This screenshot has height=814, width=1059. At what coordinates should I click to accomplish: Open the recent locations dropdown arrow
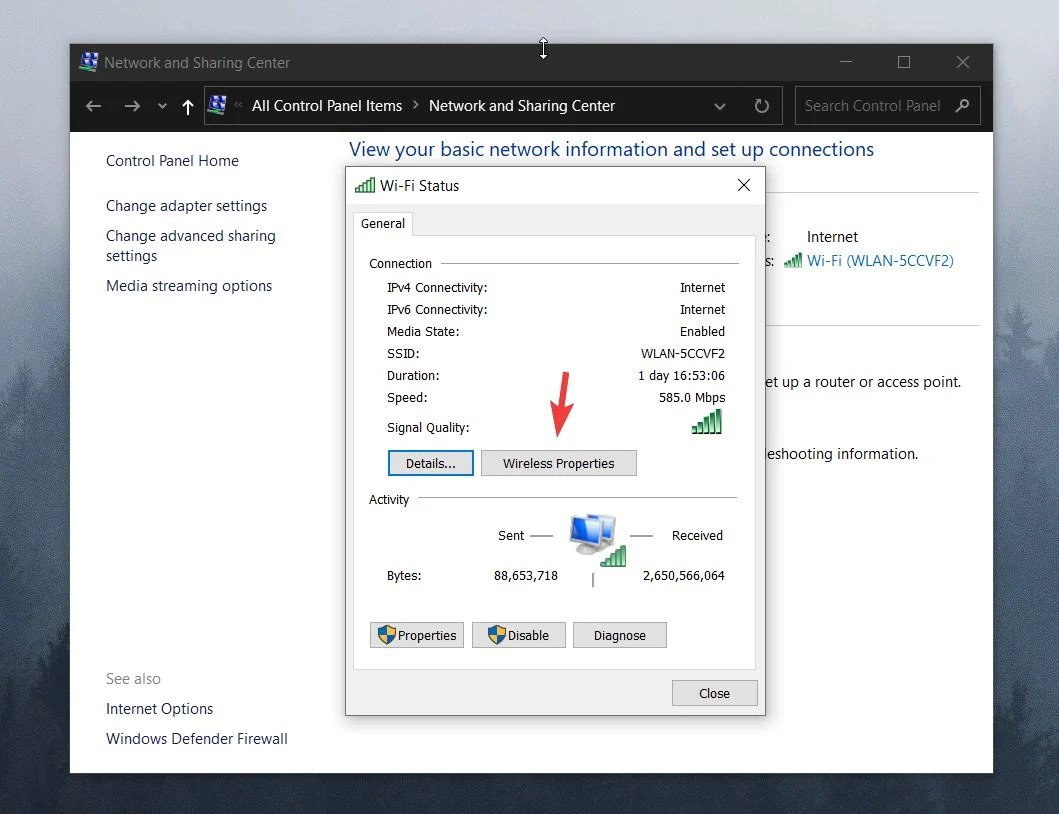point(162,106)
